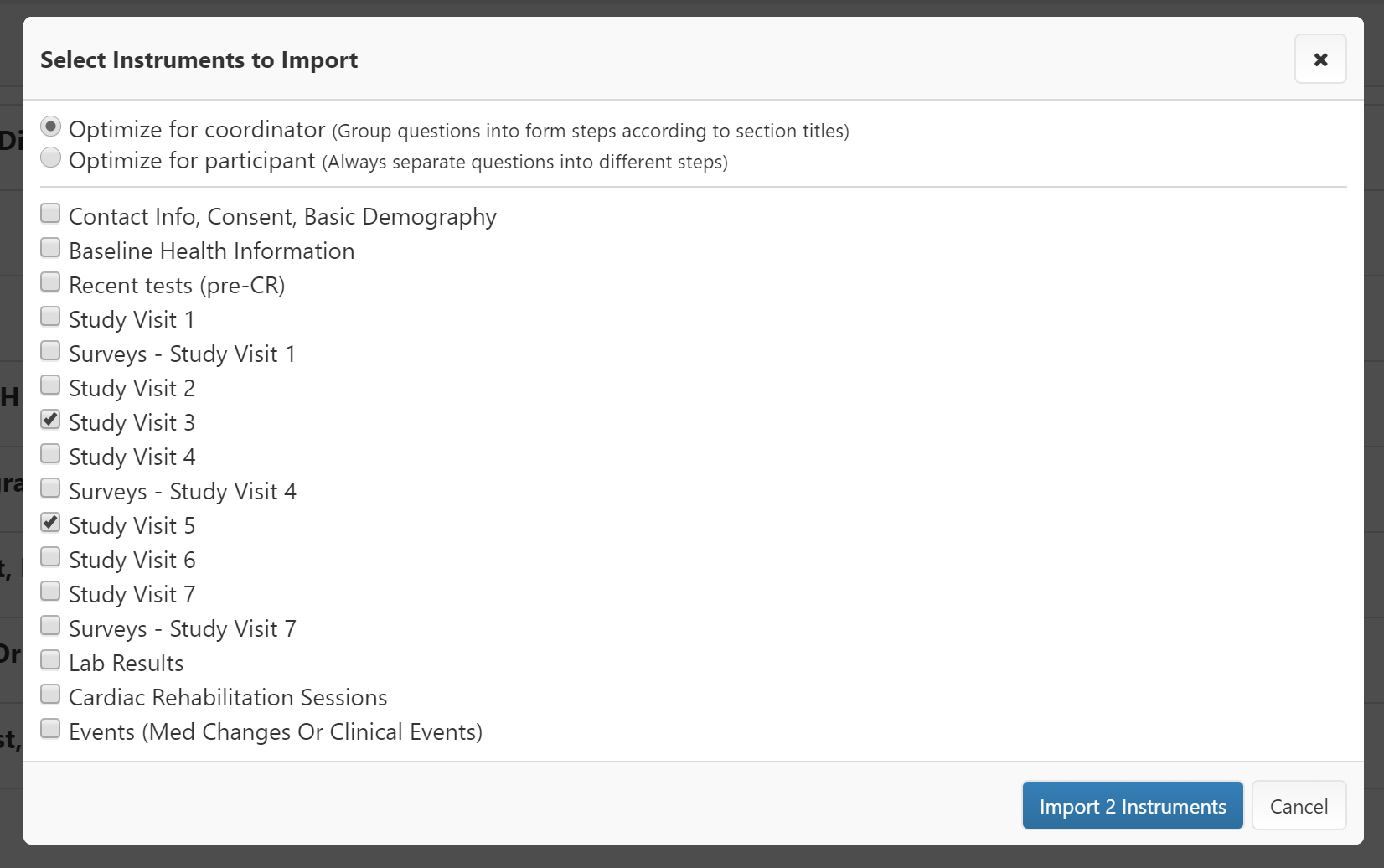
Task: Select Surveys - Study Visit 1 checkbox
Action: click(51, 351)
